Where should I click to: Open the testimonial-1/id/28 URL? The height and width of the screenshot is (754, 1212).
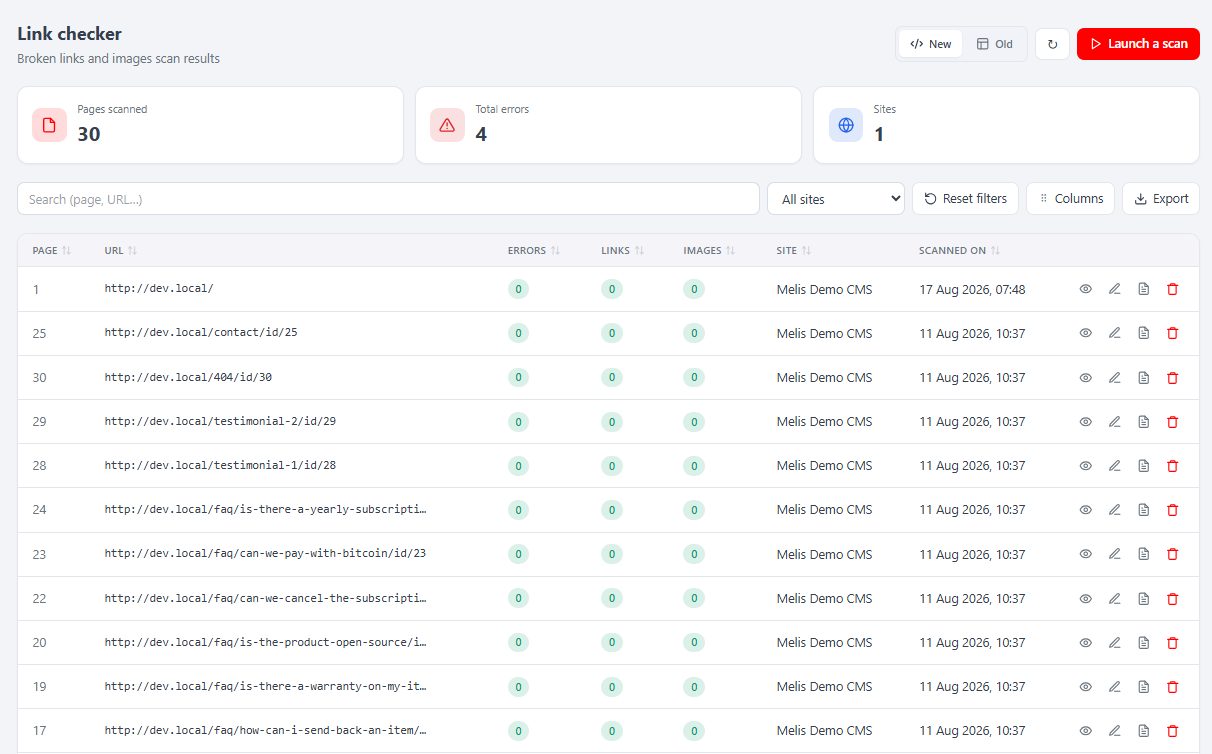[220, 466]
